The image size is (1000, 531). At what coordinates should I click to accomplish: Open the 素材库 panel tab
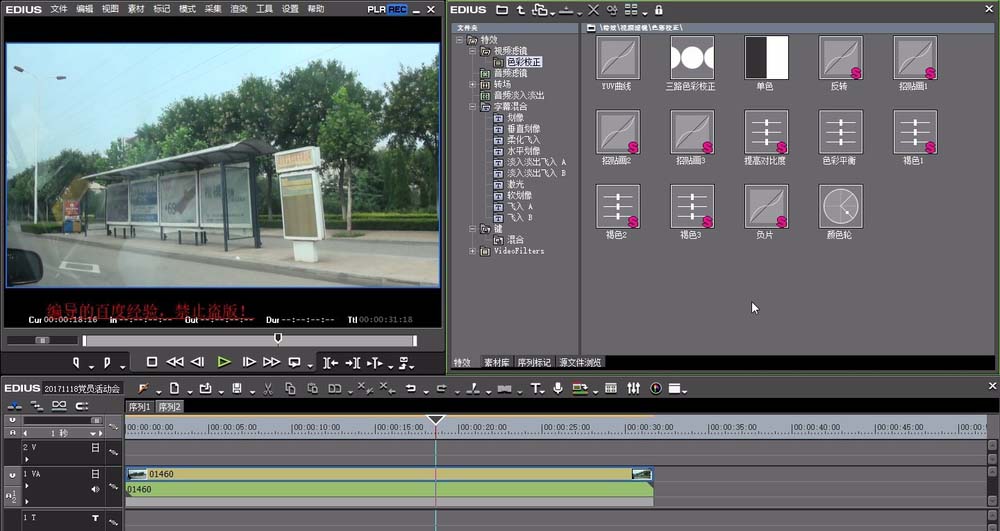pyautogui.click(x=496, y=362)
